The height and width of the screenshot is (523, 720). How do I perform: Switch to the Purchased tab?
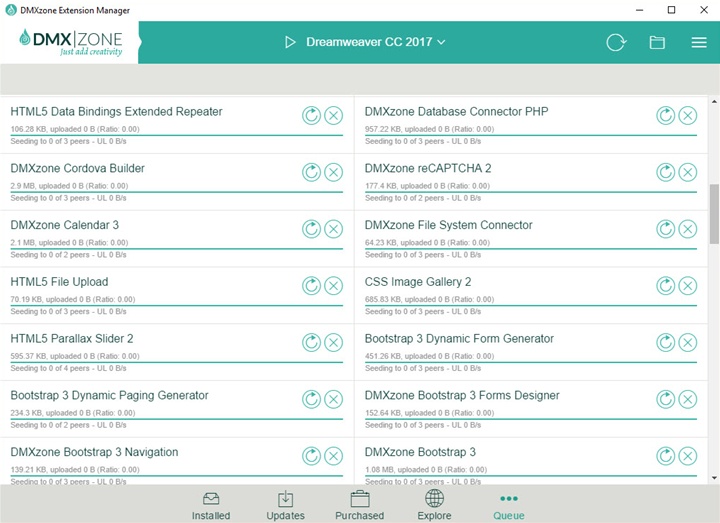tap(360, 506)
